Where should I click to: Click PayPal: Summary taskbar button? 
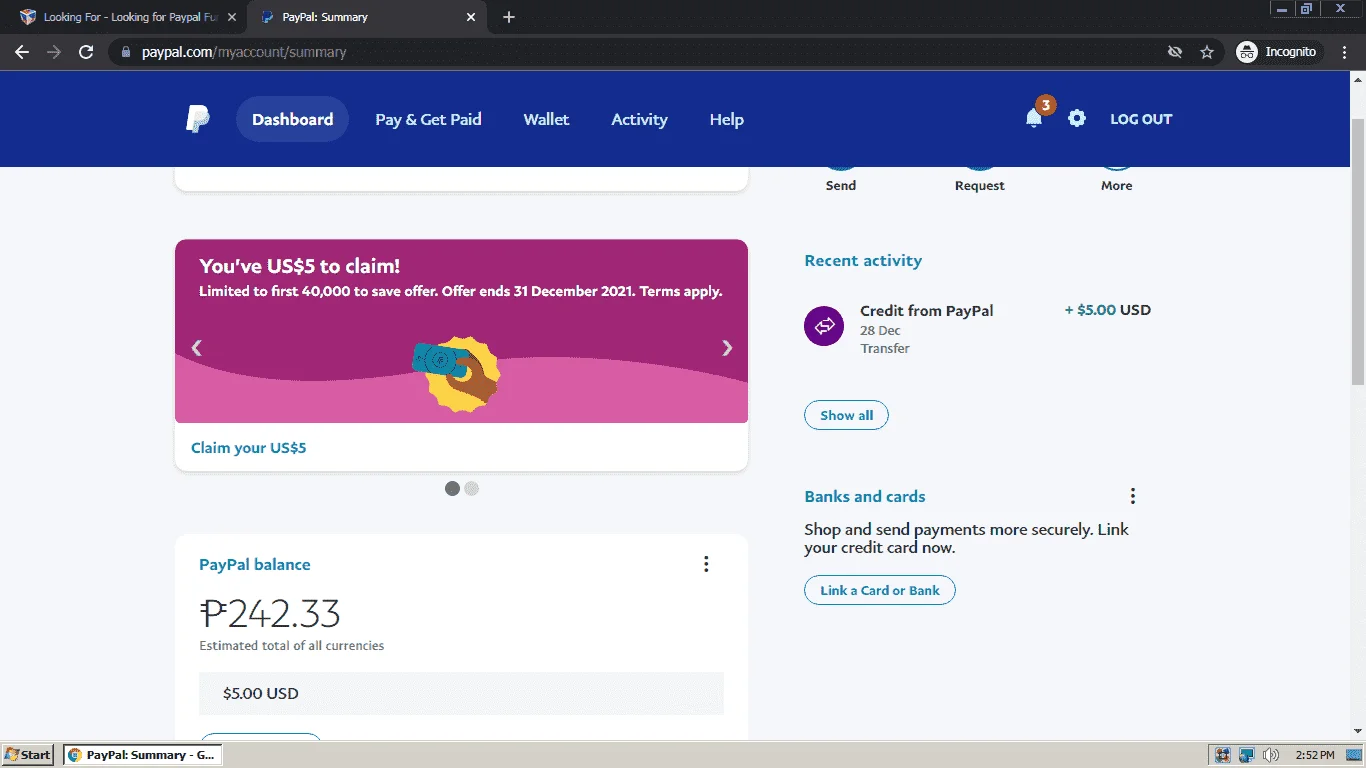[x=142, y=755]
